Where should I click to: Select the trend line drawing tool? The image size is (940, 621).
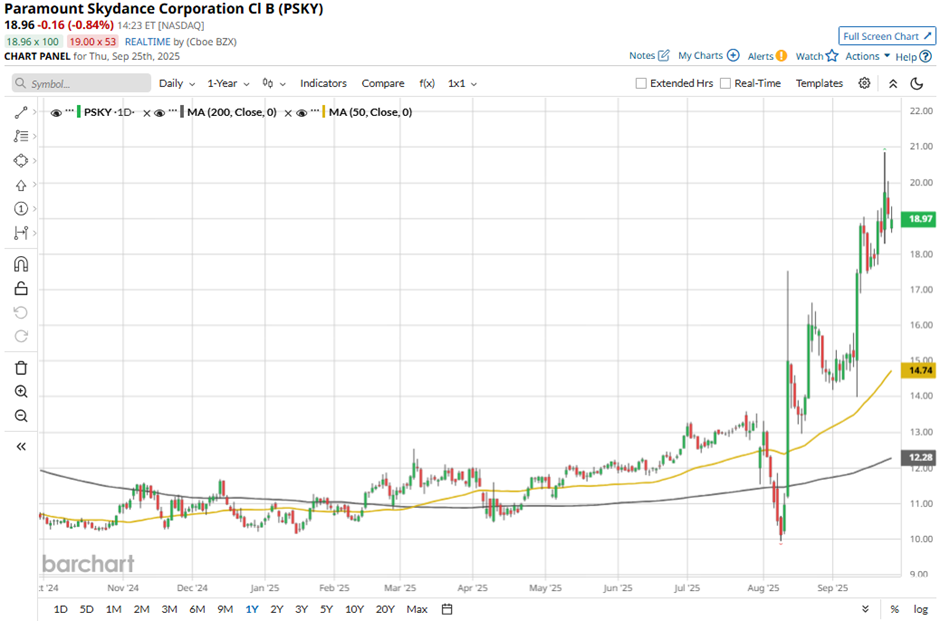click(21, 112)
